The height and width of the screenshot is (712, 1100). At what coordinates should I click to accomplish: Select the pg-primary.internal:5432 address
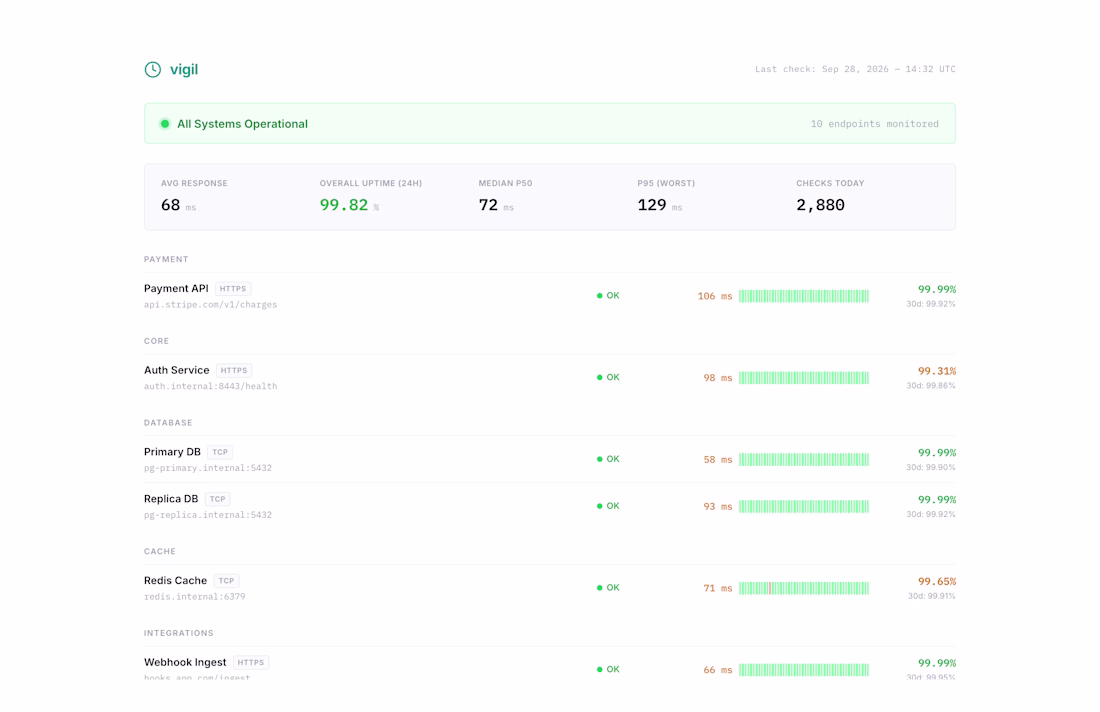click(208, 469)
